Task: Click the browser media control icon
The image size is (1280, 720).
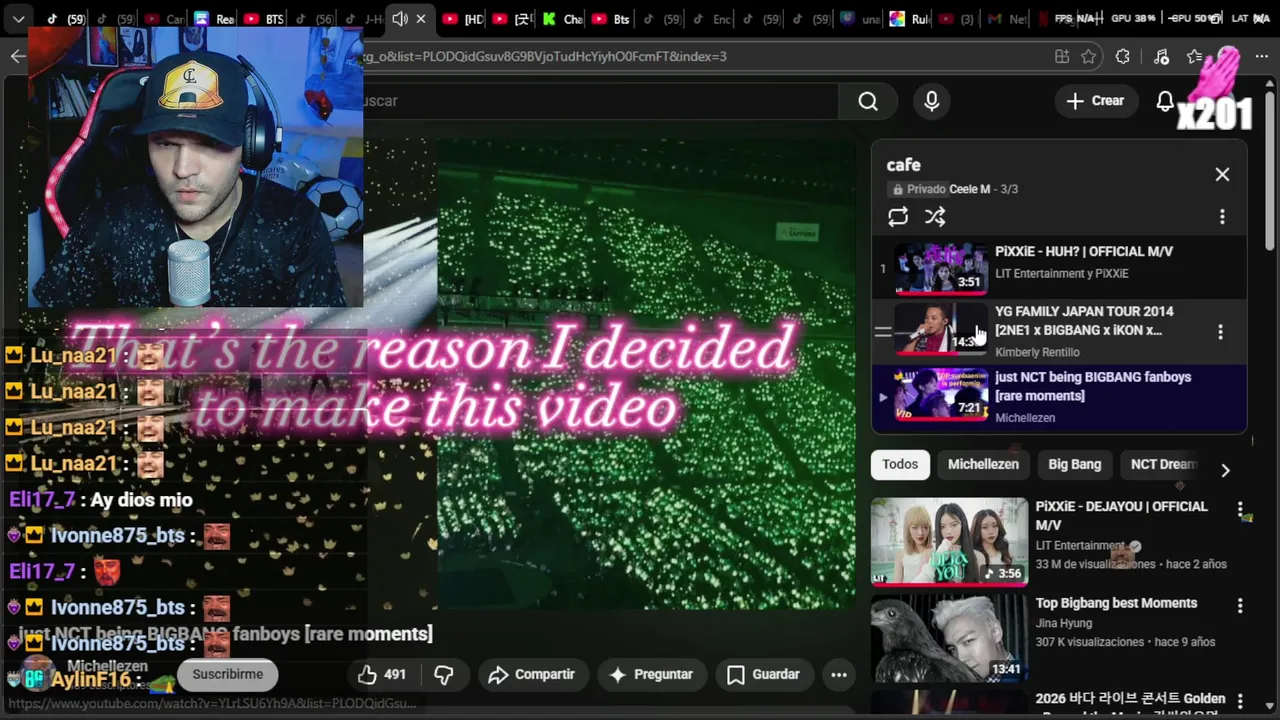Action: [x=1161, y=56]
